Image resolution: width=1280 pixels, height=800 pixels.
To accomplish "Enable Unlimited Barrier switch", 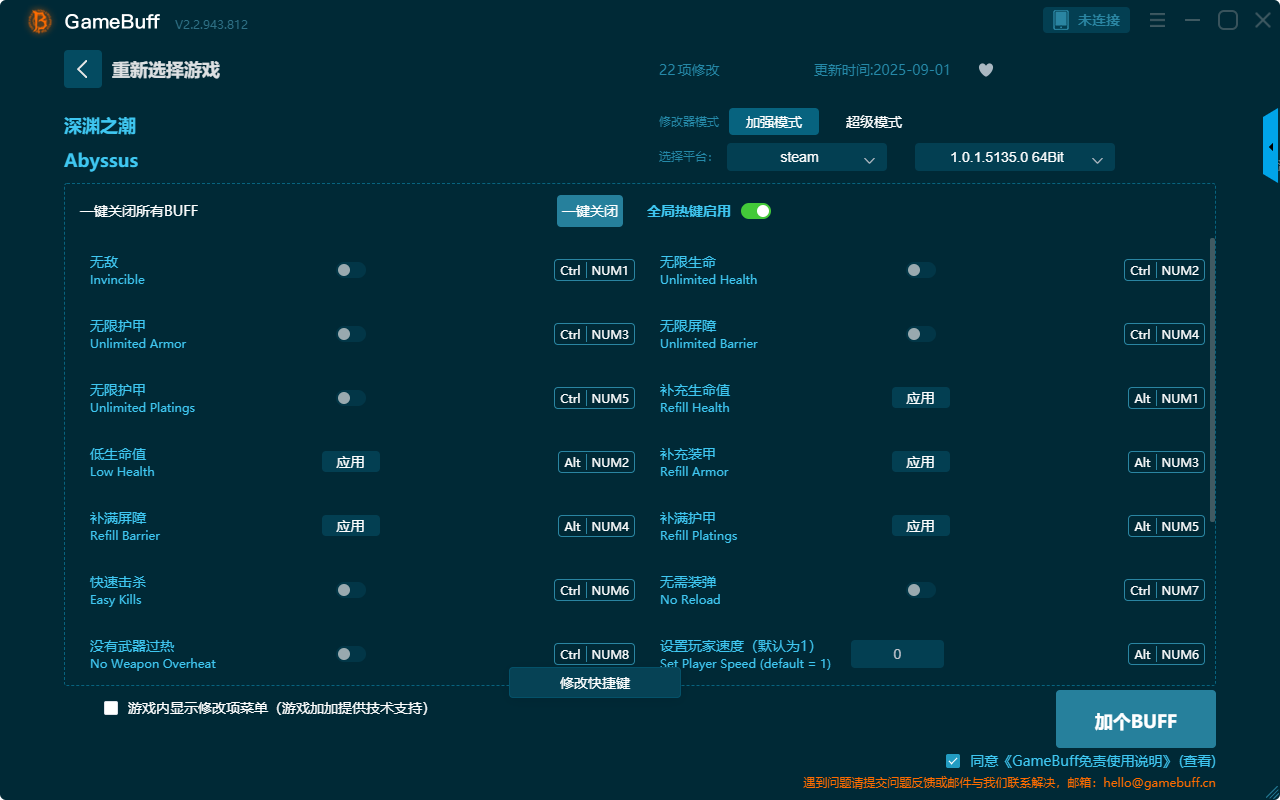I will pos(921,334).
